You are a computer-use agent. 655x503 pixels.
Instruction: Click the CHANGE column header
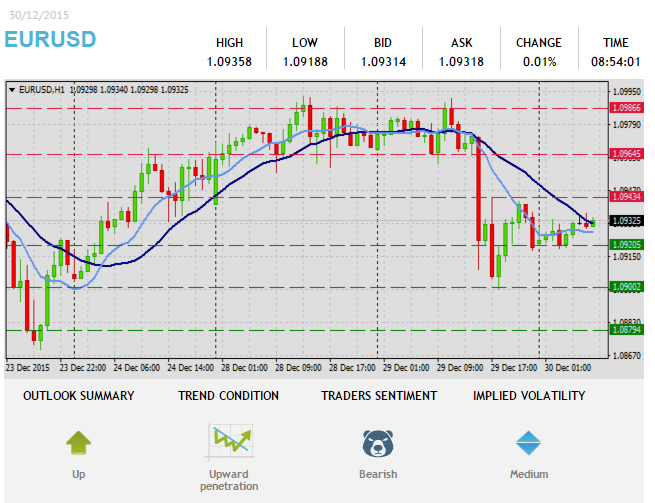tap(539, 43)
